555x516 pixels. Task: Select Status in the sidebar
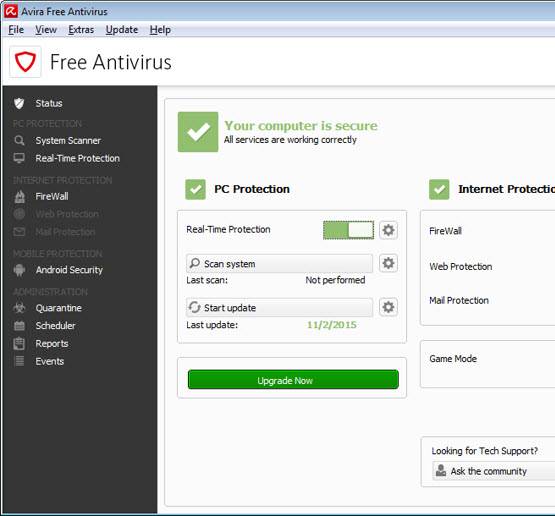49,103
